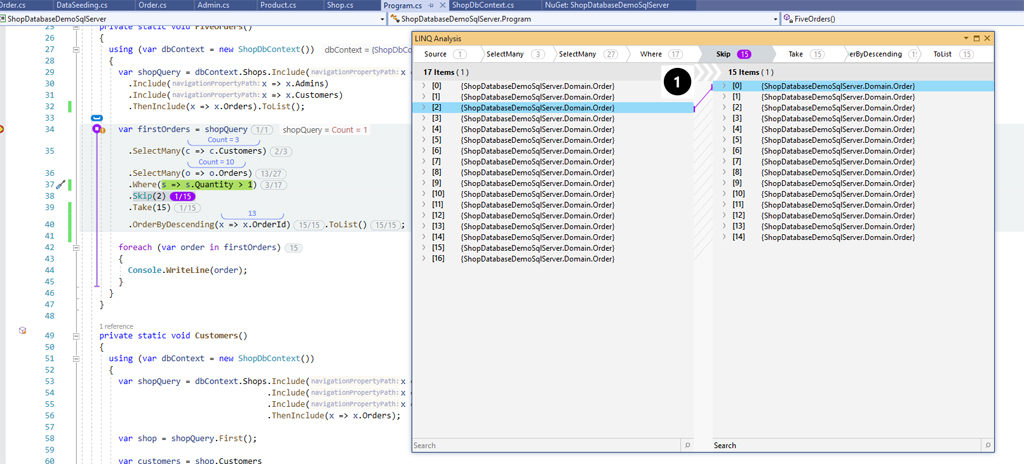Pin the Program.cs editor tab
The width and height of the screenshot is (1024, 464).
pyautogui.click(x=430, y=5)
